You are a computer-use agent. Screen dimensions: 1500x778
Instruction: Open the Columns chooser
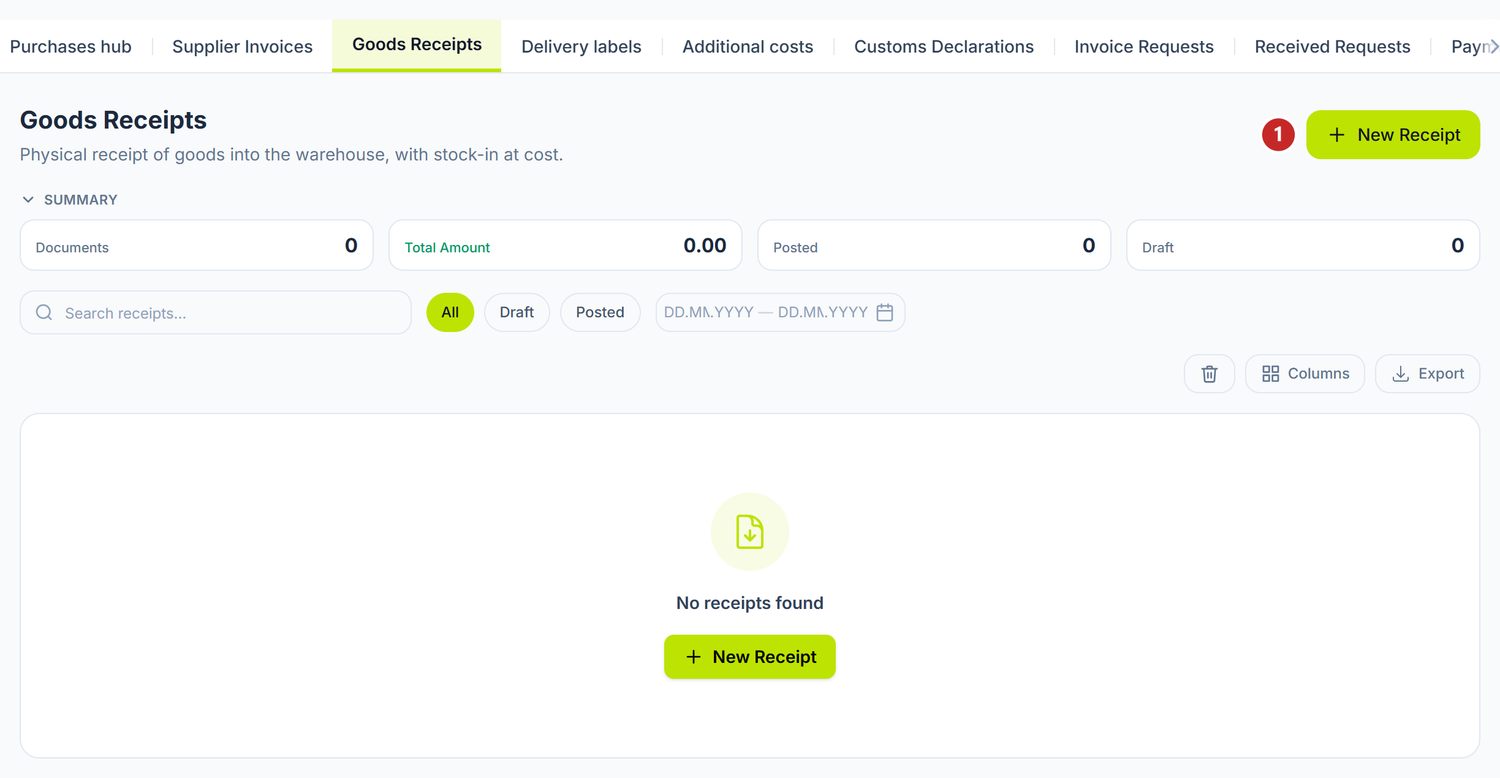[1305, 374]
